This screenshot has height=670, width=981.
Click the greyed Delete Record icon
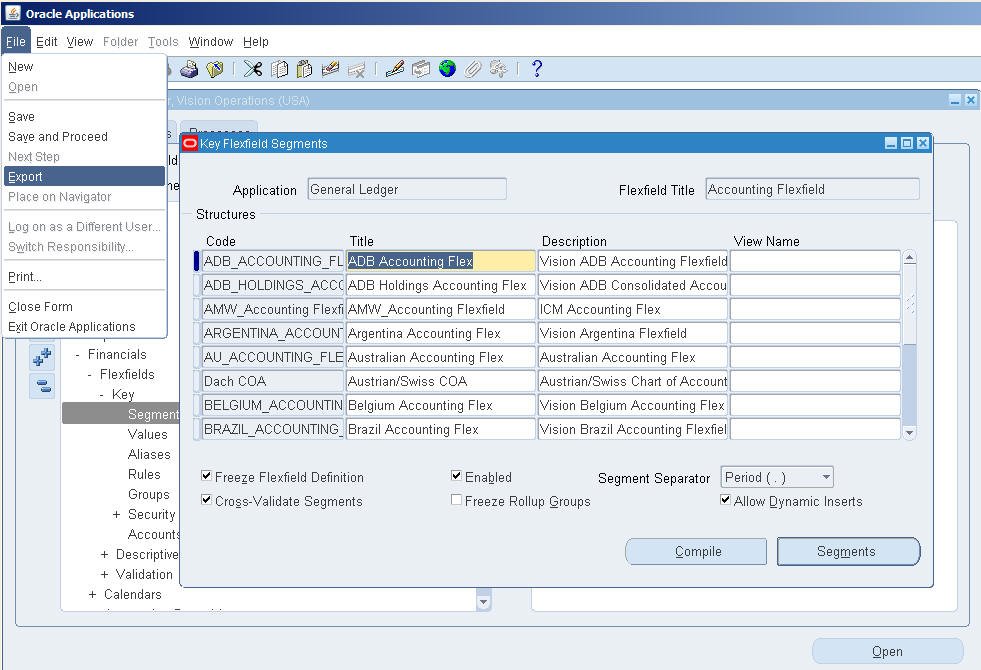point(356,69)
